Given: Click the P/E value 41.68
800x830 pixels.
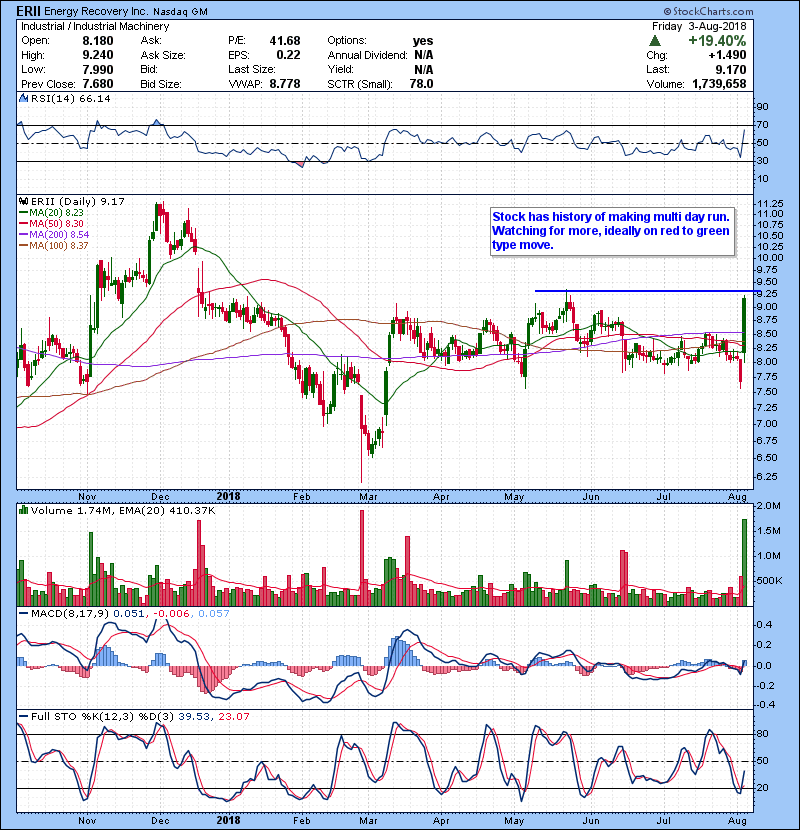Looking at the screenshot, I should point(285,41).
